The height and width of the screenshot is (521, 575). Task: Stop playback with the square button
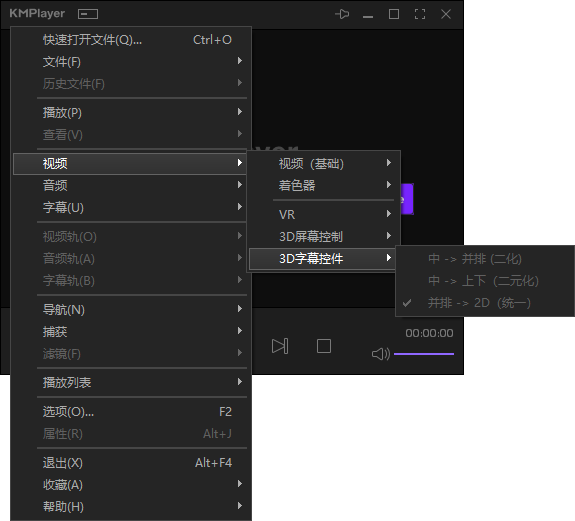(324, 346)
